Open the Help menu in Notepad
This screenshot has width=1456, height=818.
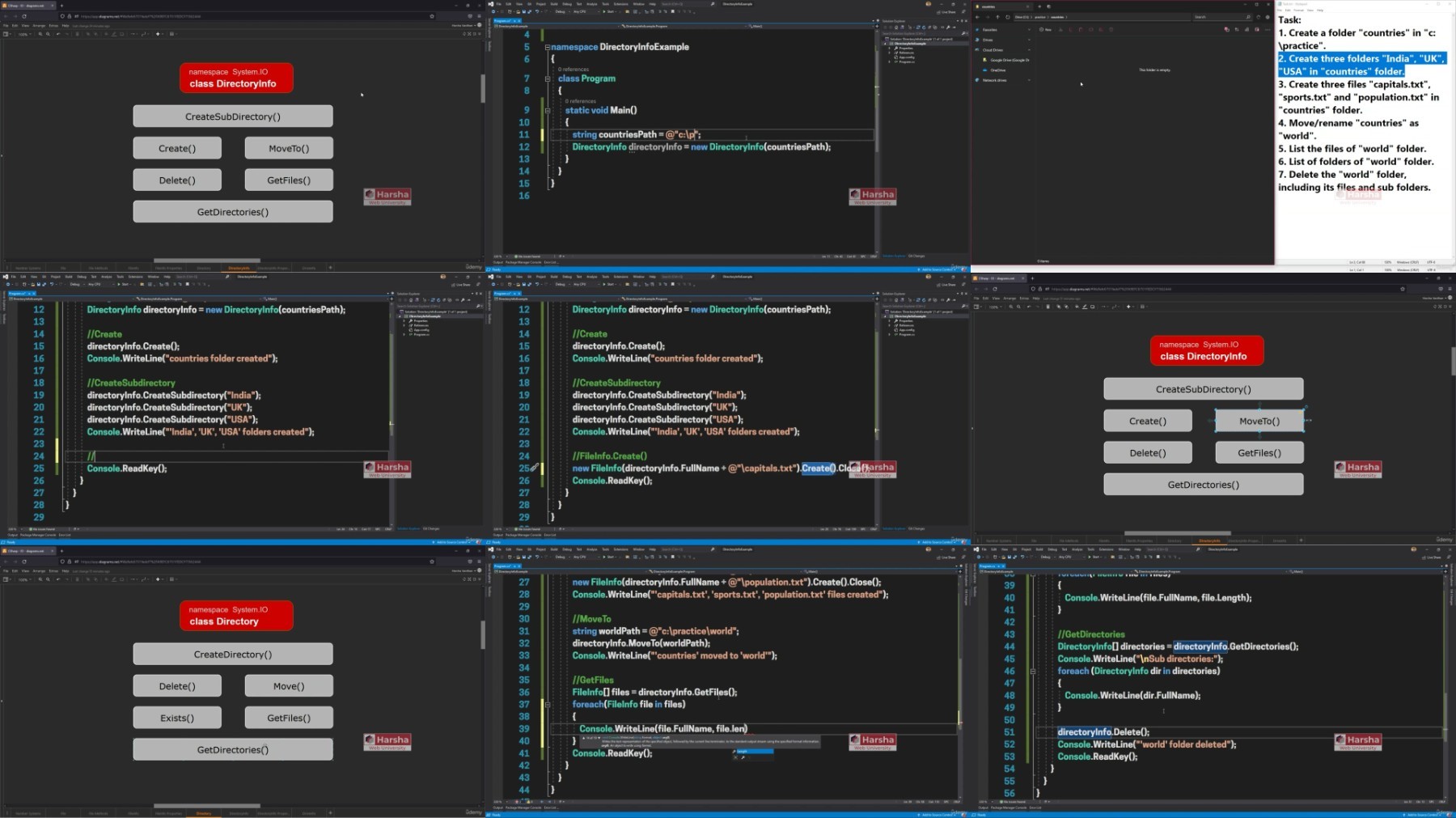[1320, 11]
